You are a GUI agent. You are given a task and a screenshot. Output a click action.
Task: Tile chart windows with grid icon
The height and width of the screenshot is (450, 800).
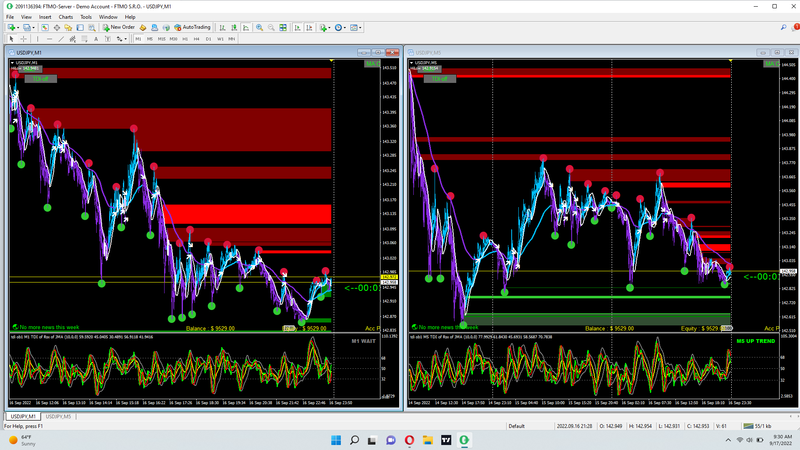click(283, 28)
